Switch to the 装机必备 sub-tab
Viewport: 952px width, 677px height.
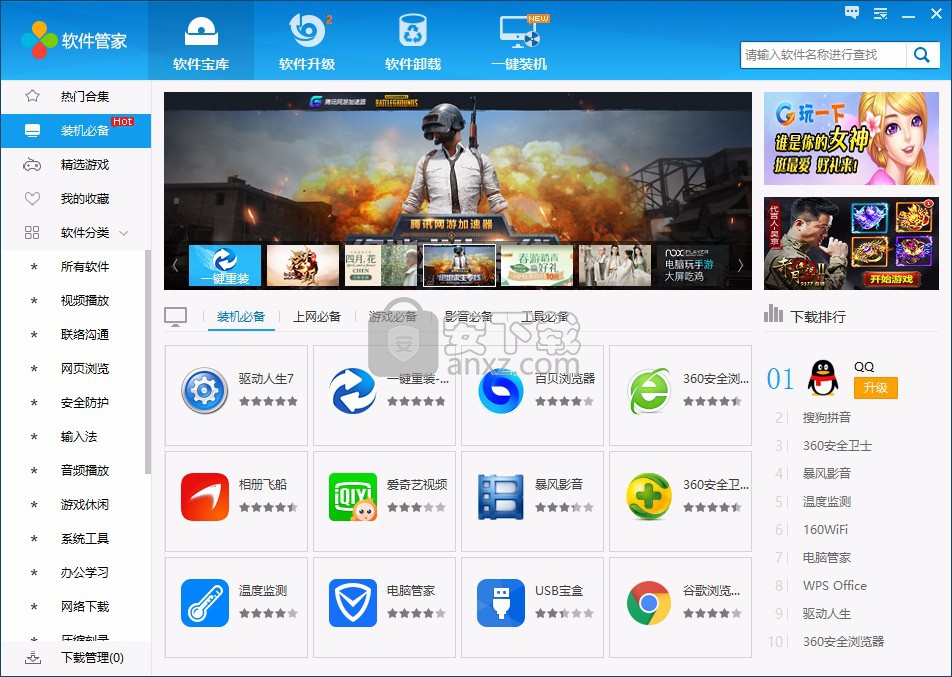[241, 316]
